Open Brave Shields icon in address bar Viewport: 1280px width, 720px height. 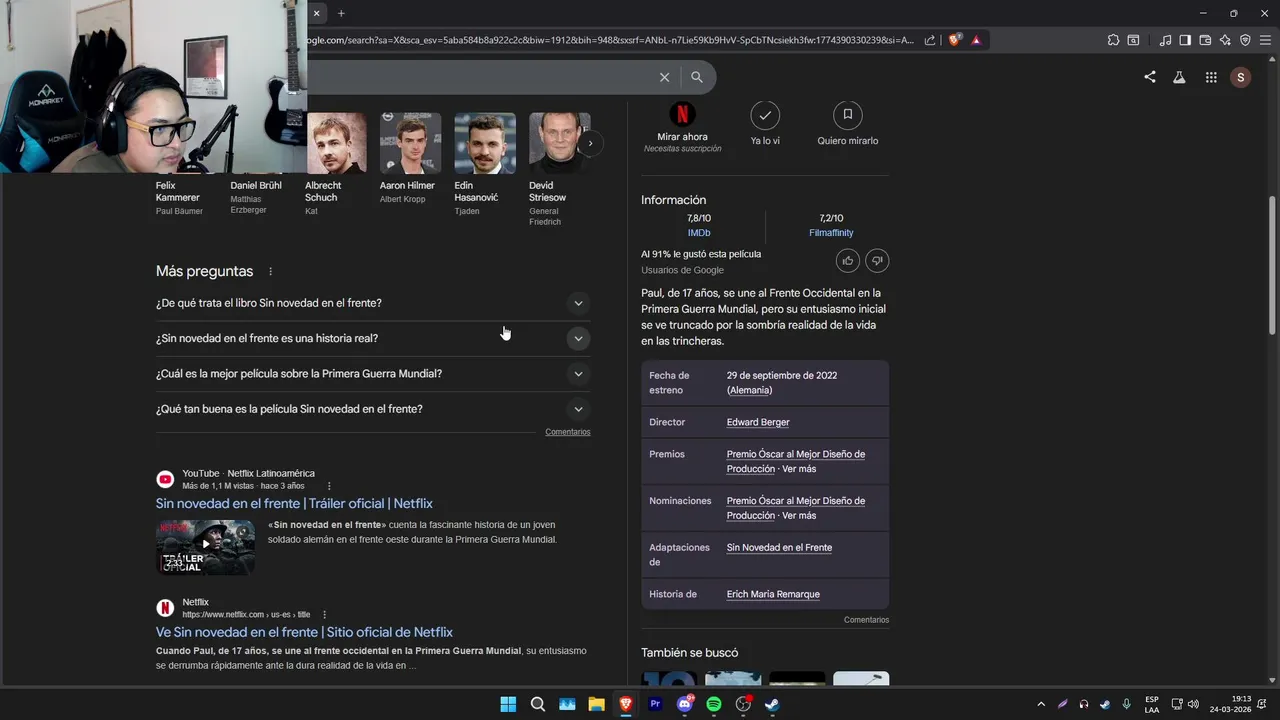(x=955, y=40)
